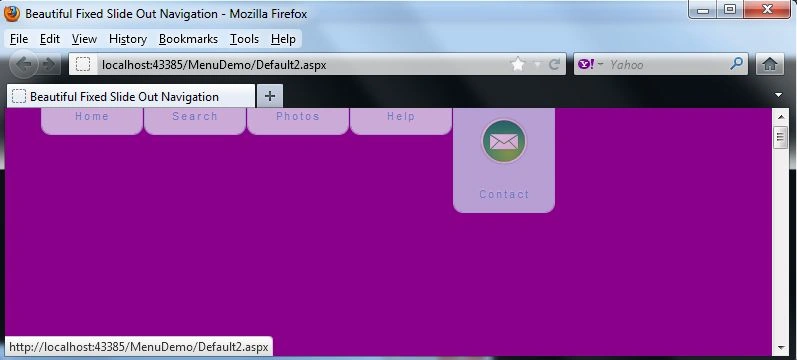
Task: Click the Search navigation item
Action: (195, 121)
